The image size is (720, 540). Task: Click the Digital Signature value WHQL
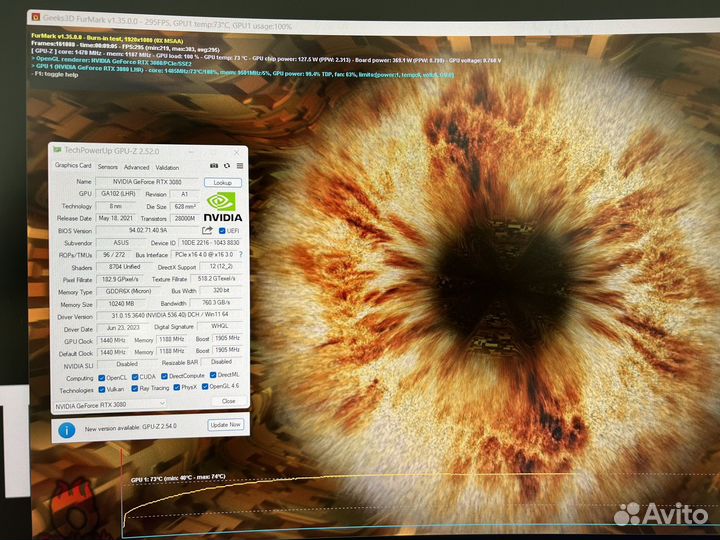click(220, 326)
